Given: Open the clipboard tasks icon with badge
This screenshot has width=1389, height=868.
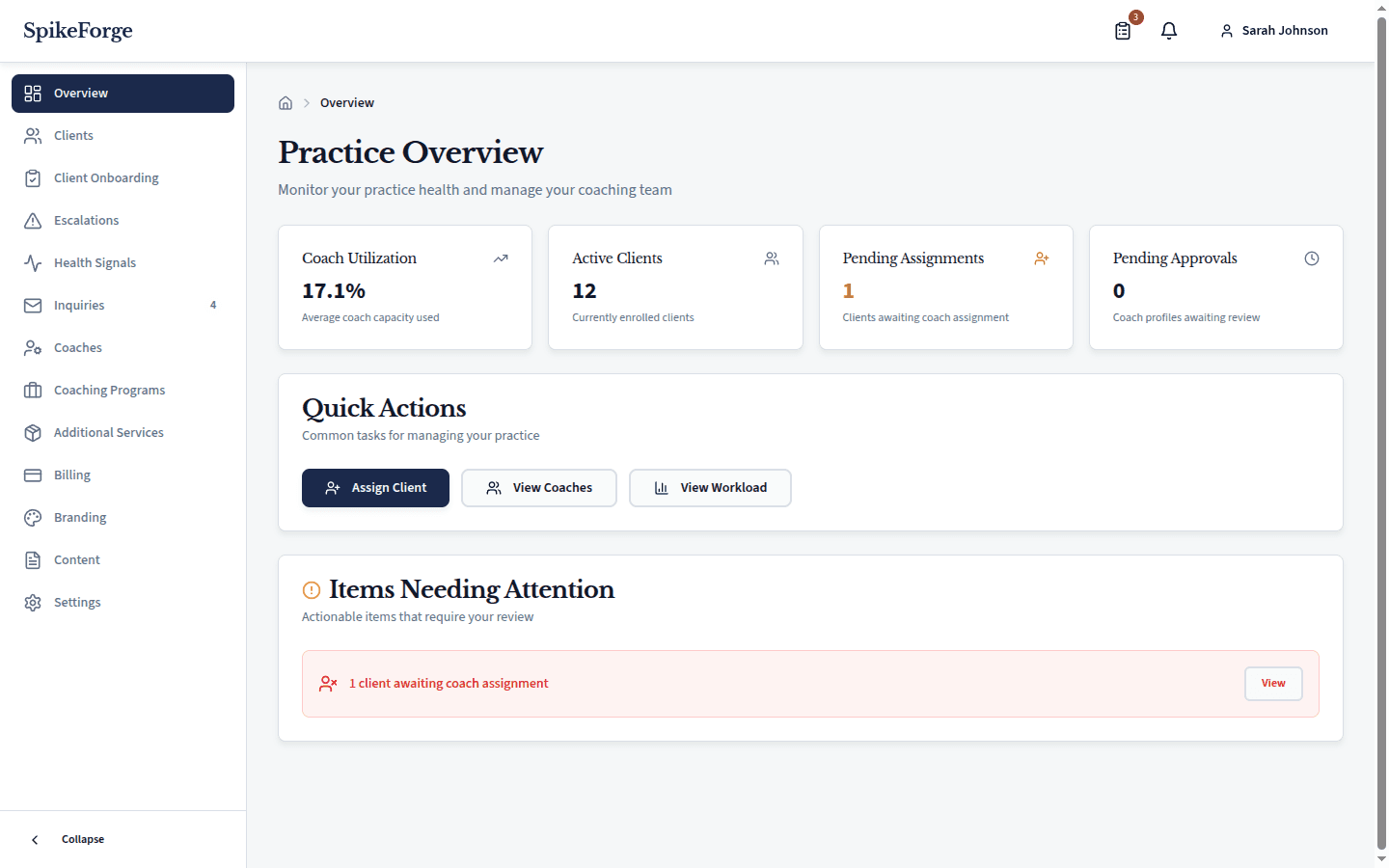Looking at the screenshot, I should click(x=1122, y=31).
